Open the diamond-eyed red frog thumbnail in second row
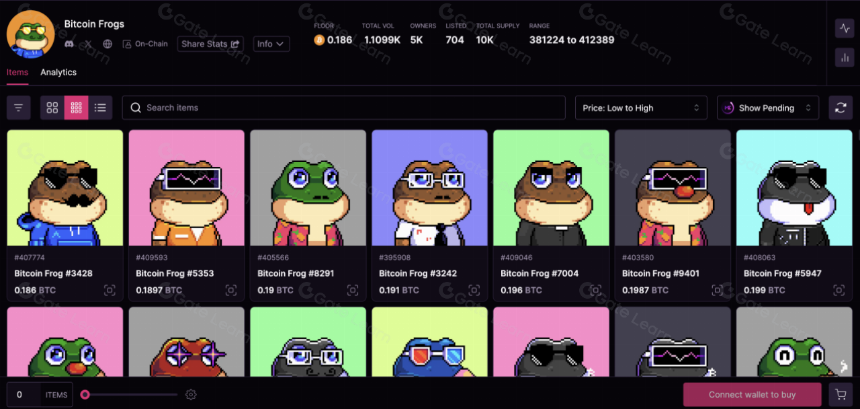The width and height of the screenshot is (860, 409). pyautogui.click(x=186, y=342)
